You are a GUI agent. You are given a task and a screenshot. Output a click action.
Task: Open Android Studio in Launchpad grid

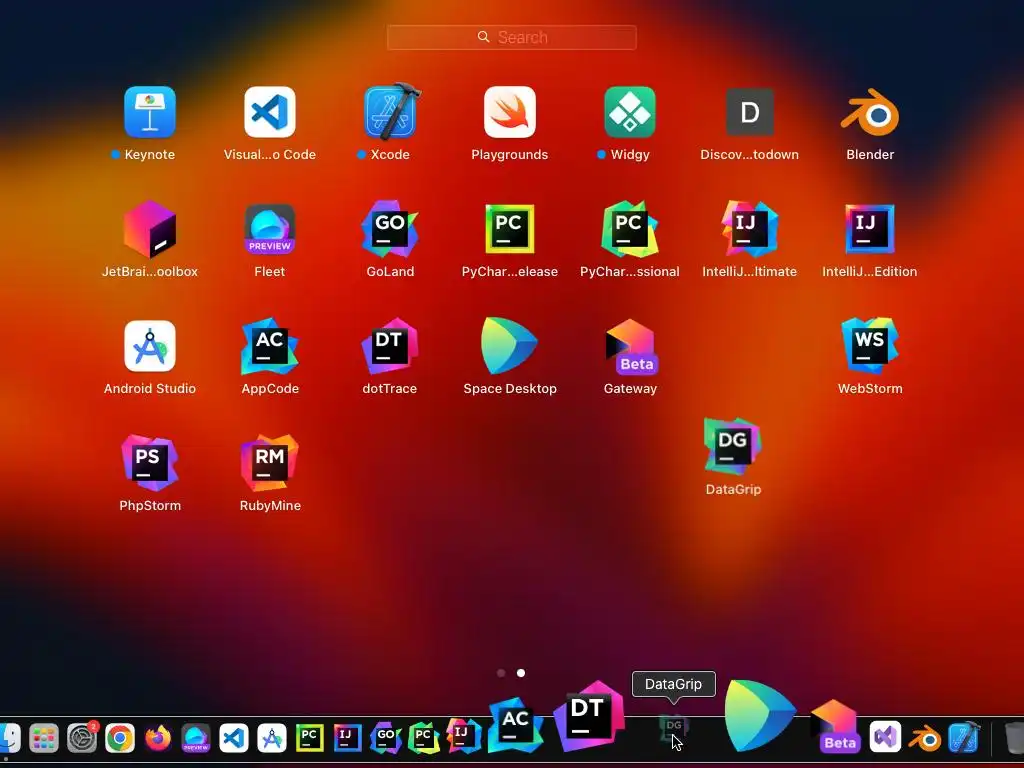coord(150,346)
